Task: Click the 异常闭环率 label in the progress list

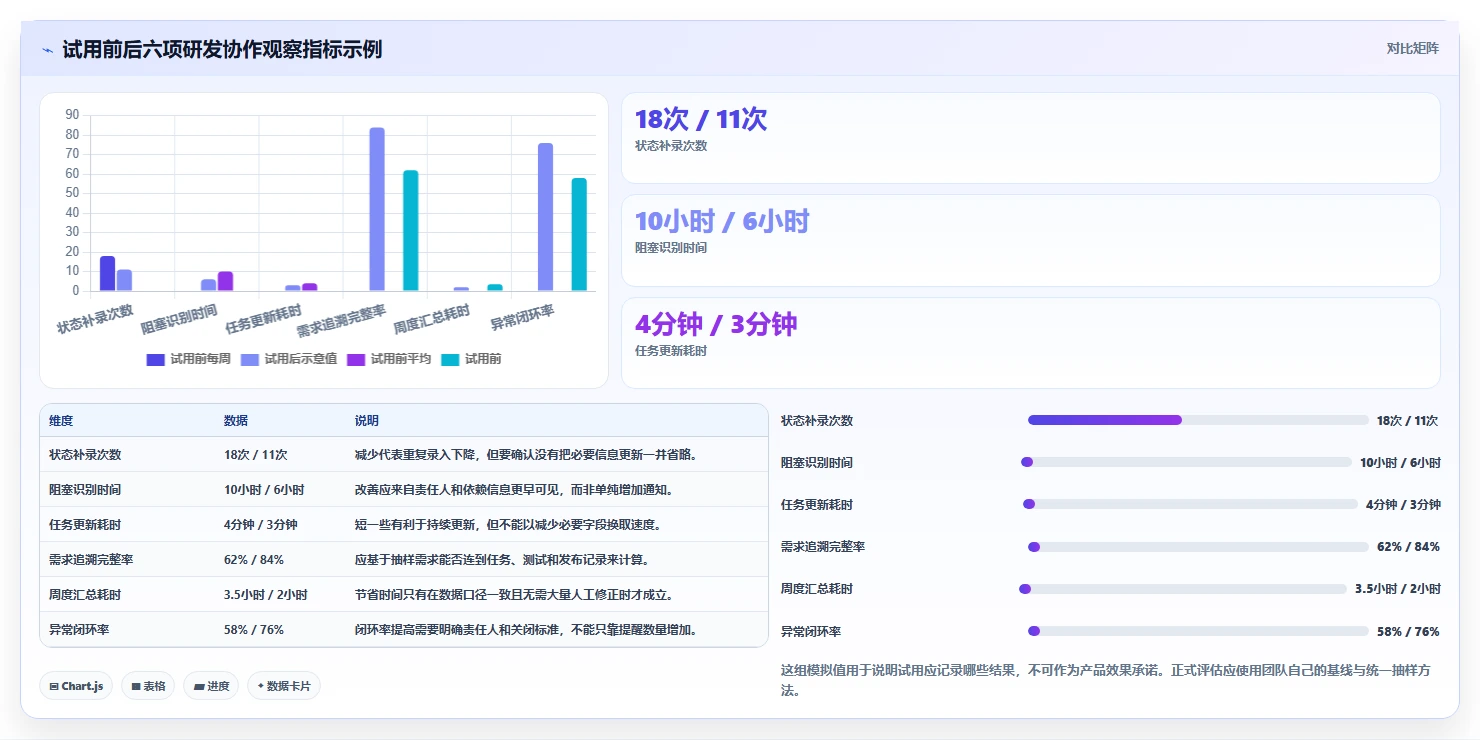Action: tap(811, 631)
